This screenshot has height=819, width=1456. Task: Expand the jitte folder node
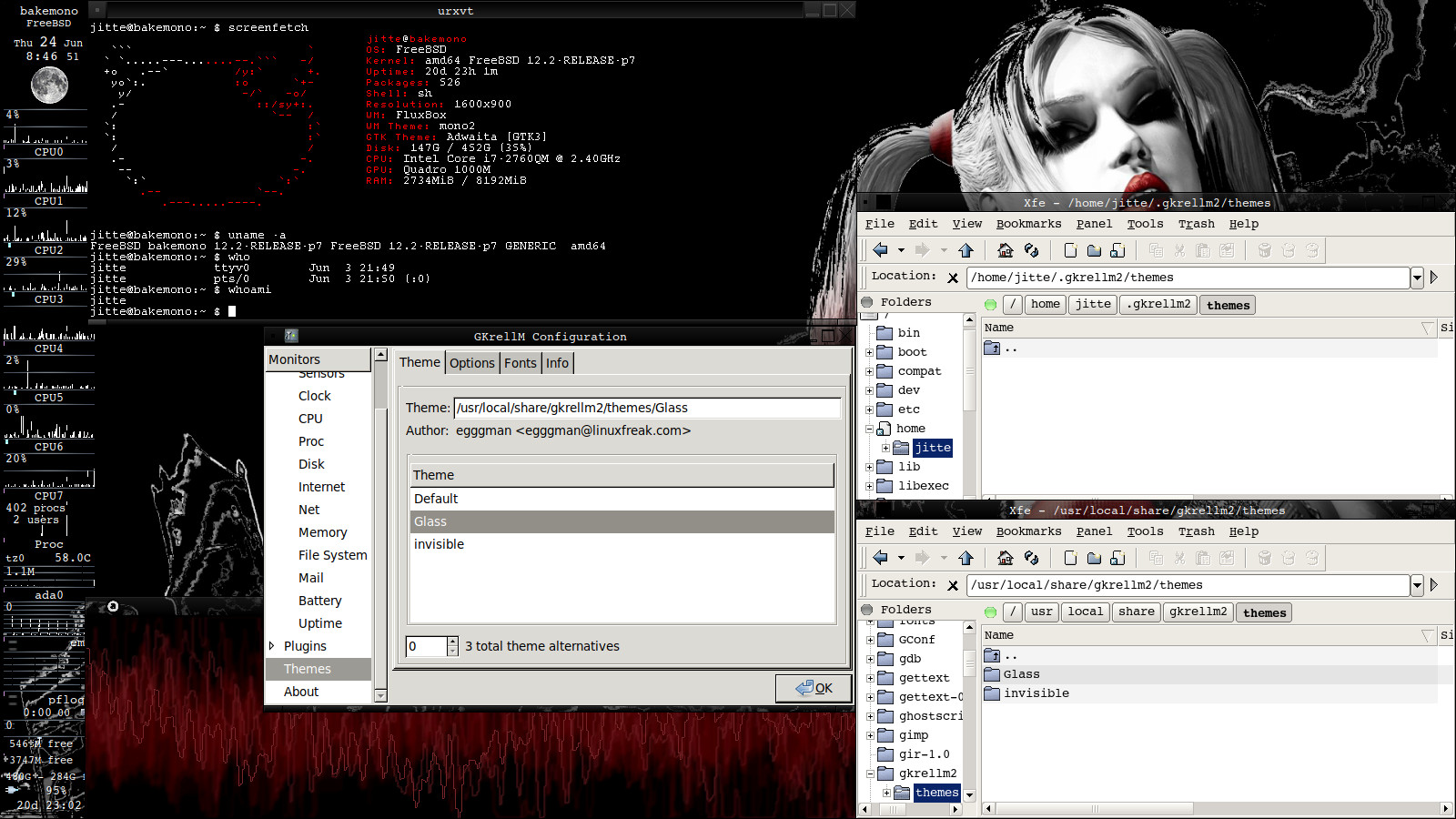[x=885, y=448]
